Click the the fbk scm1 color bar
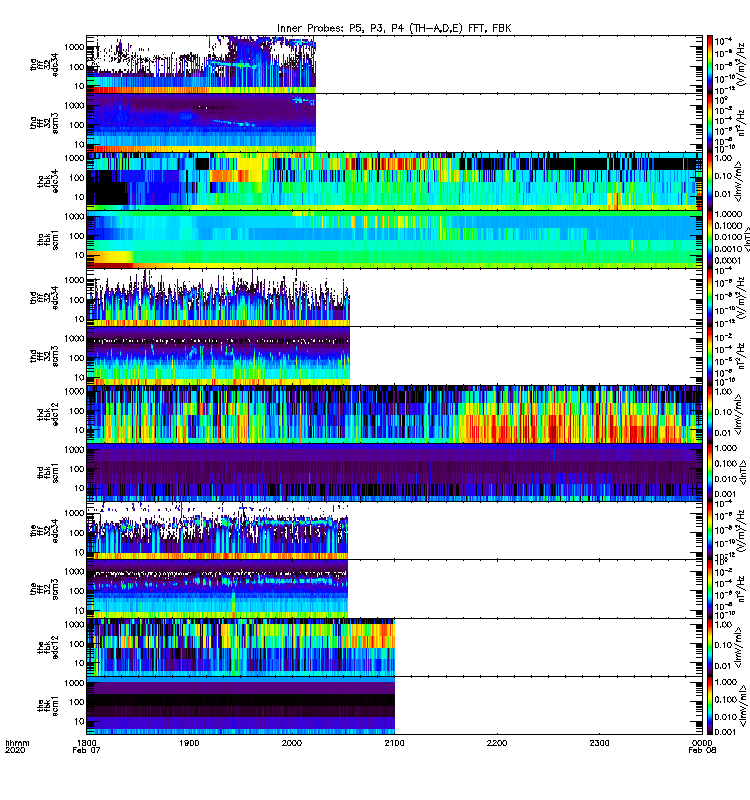Screen dimensions: 750x800 (x=710, y=705)
